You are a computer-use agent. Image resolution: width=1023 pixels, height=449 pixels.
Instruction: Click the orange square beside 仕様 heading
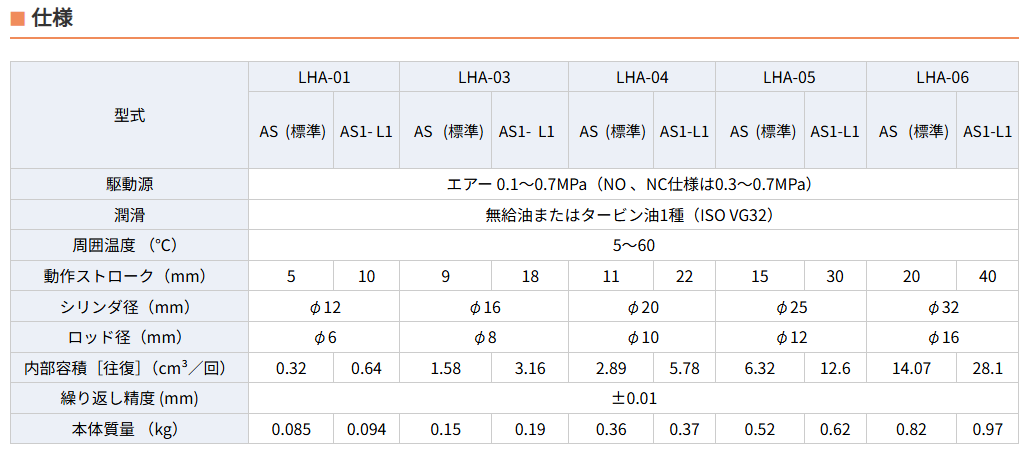click(x=17, y=19)
